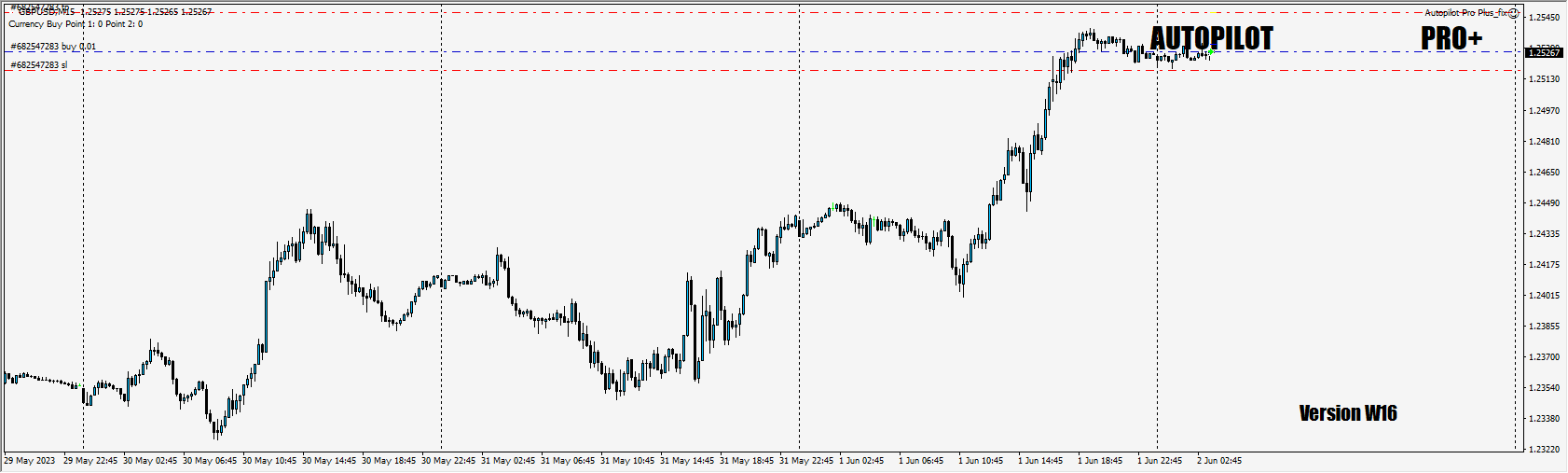Viewport: 1568px width, 473px height.
Task: Click price scale value 1.24175
Action: pyautogui.click(x=1546, y=265)
